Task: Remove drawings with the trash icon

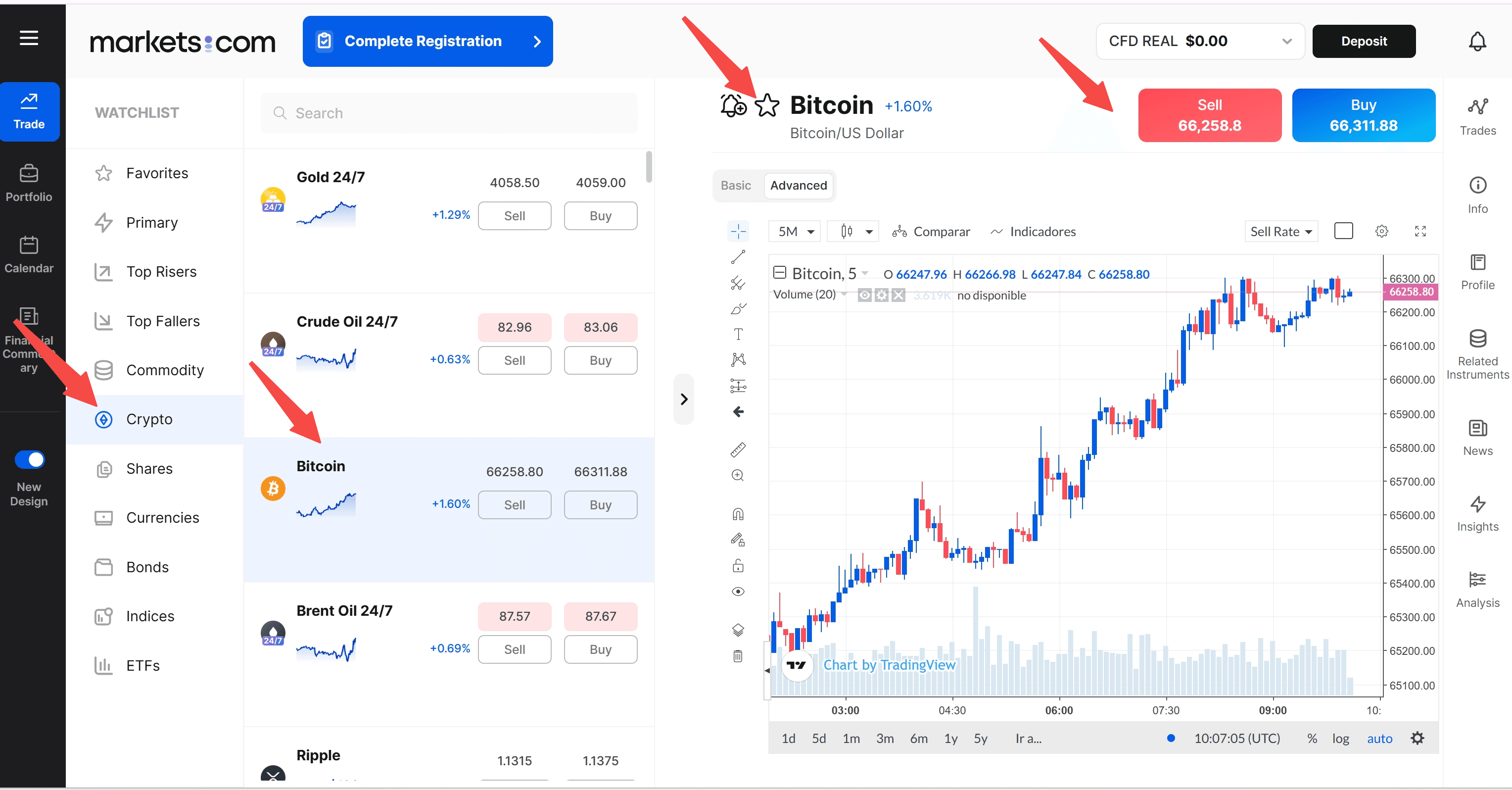Action: (x=738, y=655)
